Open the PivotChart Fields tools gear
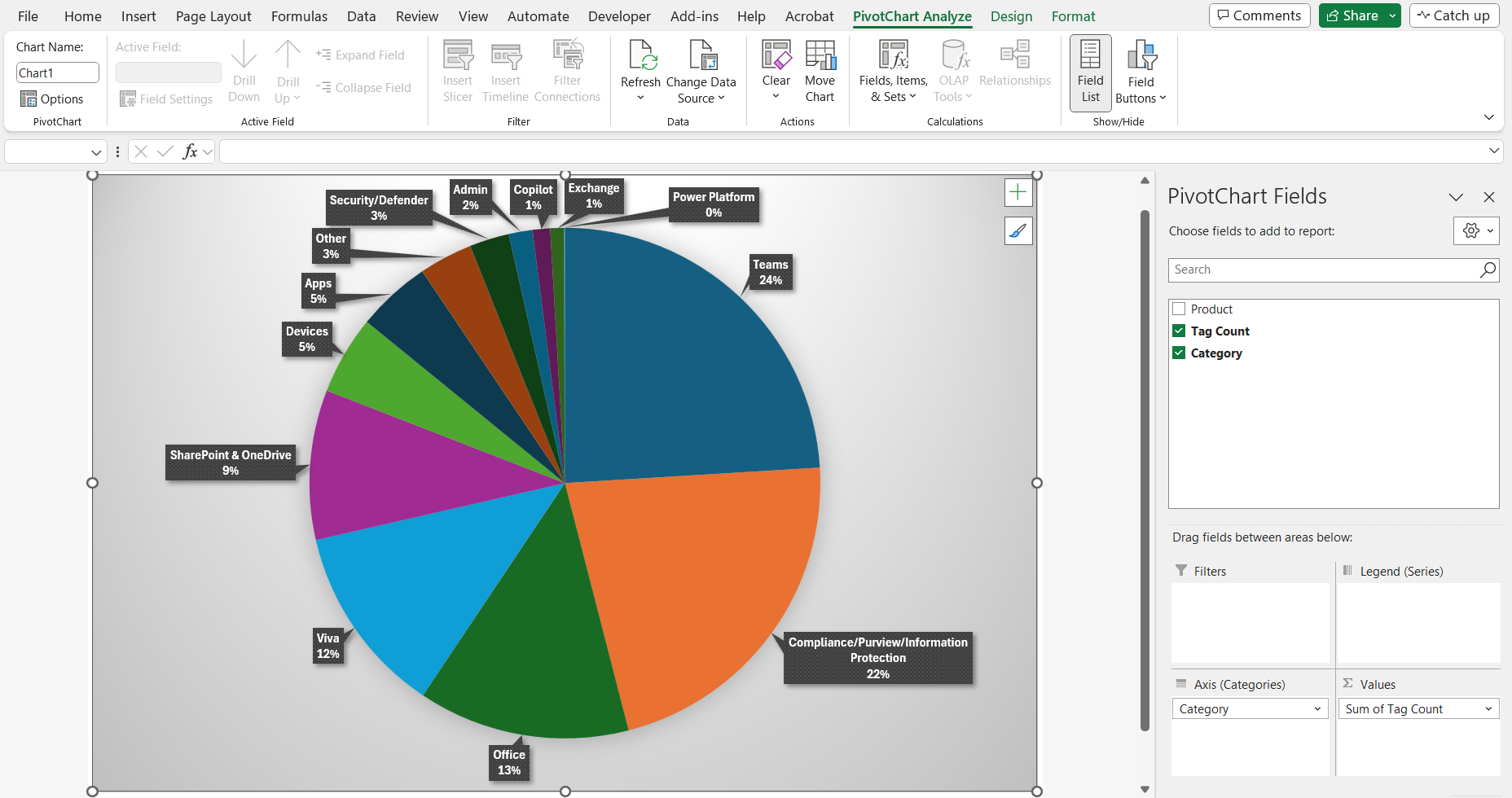This screenshot has height=798, width=1512. [1475, 231]
